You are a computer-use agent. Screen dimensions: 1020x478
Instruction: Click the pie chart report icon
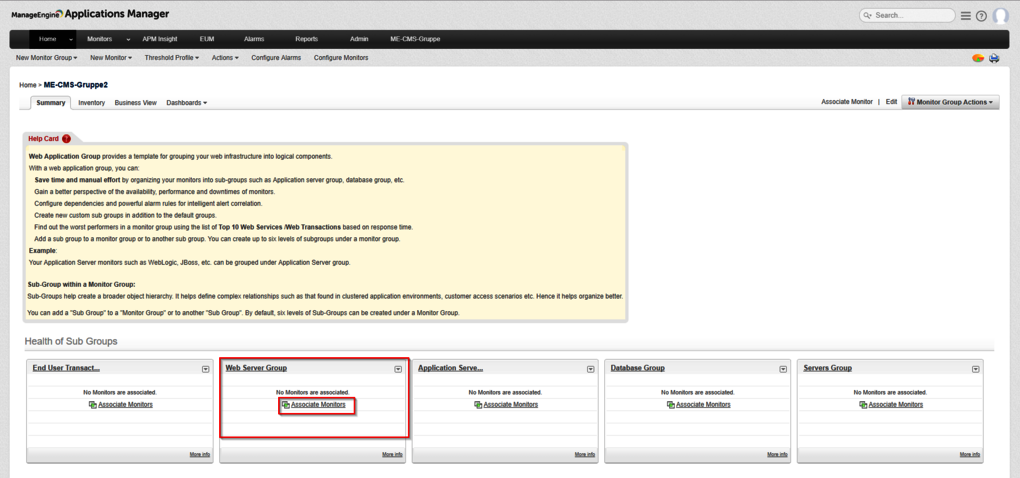978,59
